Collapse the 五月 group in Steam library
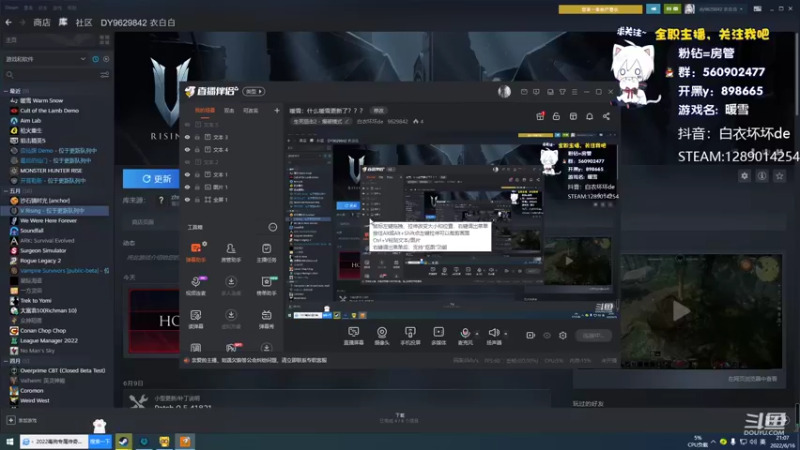This screenshot has height=450, width=800. point(6,191)
